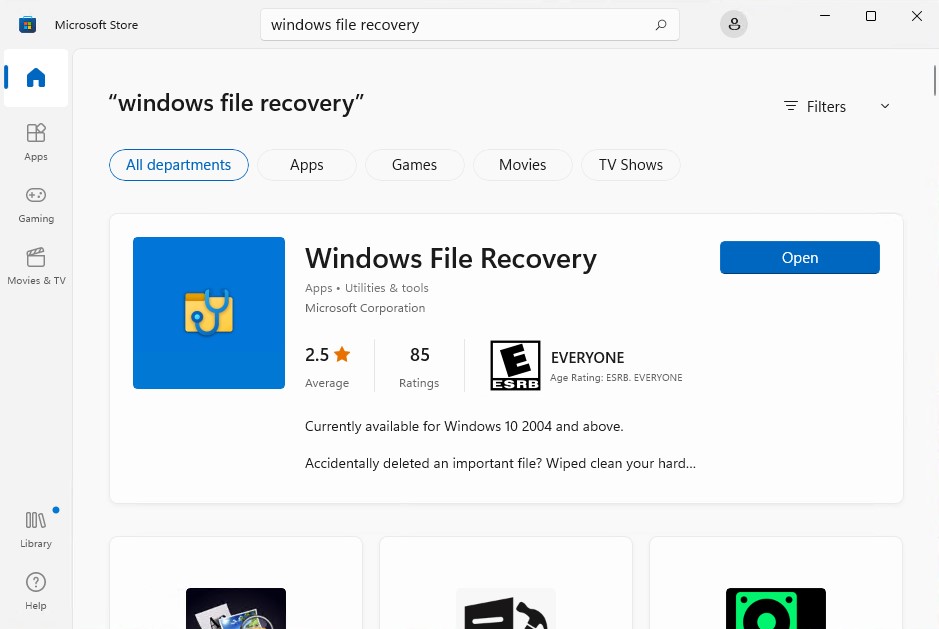Open the Help section
The width and height of the screenshot is (939, 629).
coord(36,590)
